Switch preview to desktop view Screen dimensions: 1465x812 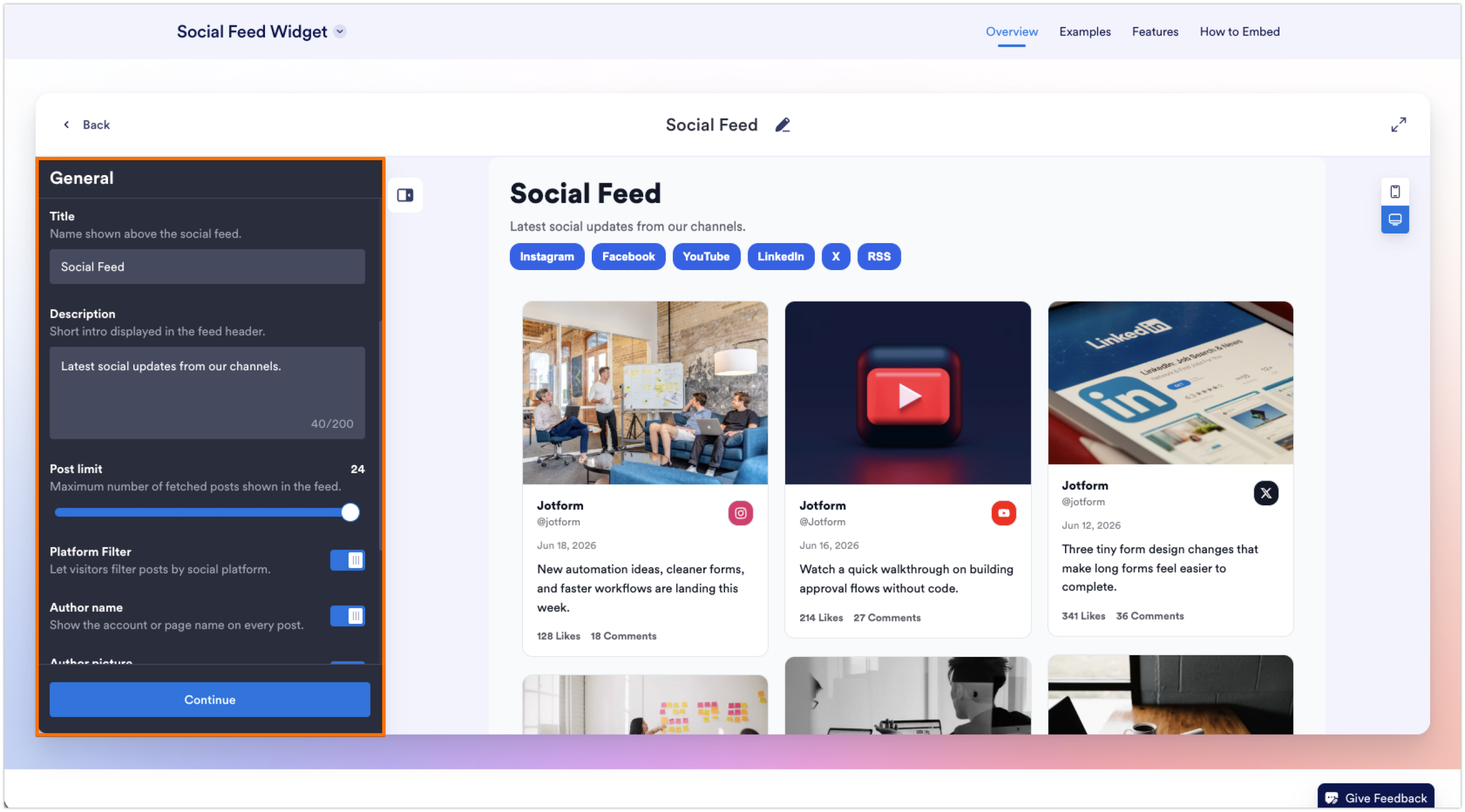pos(1395,220)
